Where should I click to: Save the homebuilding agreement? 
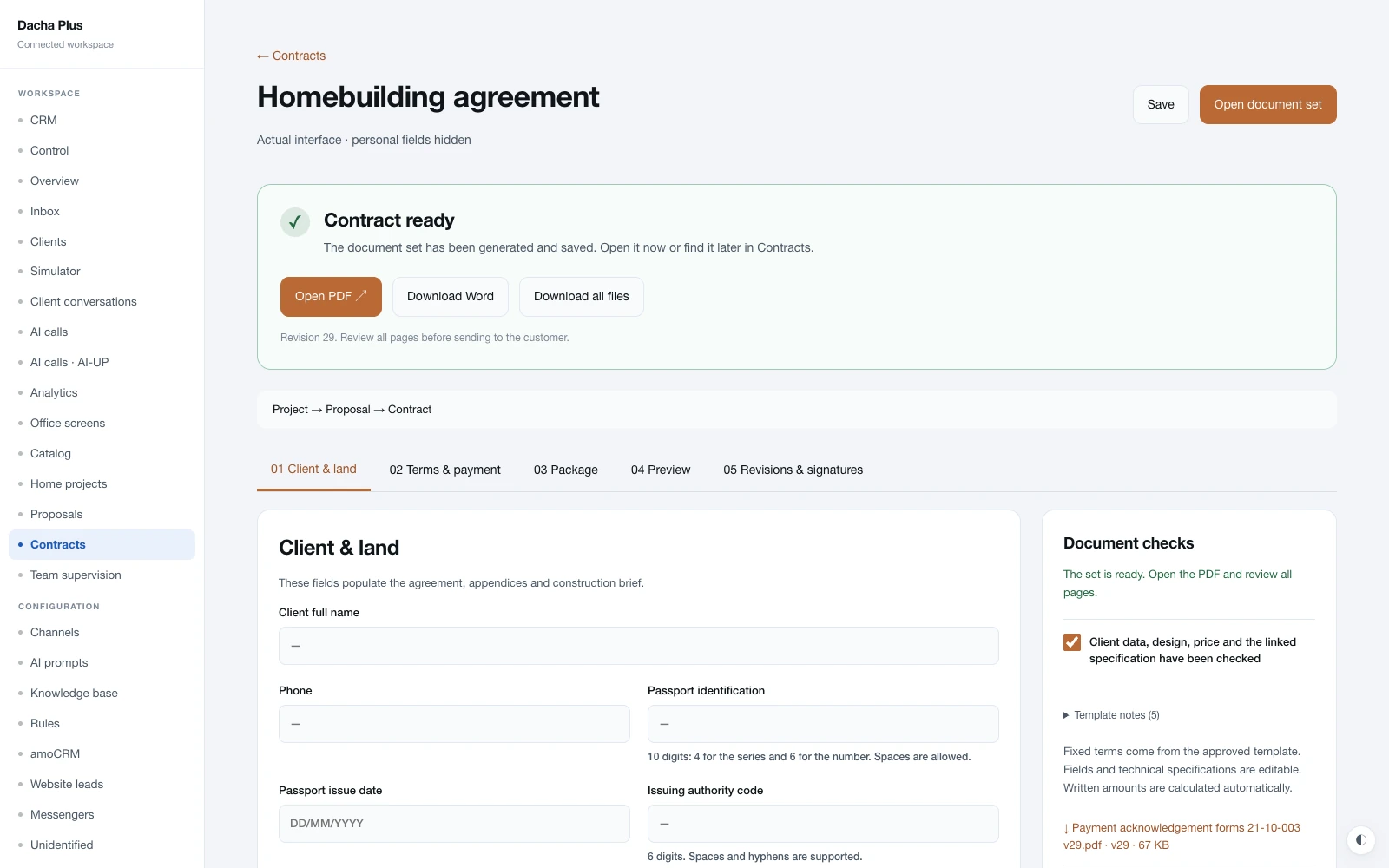tap(1161, 104)
